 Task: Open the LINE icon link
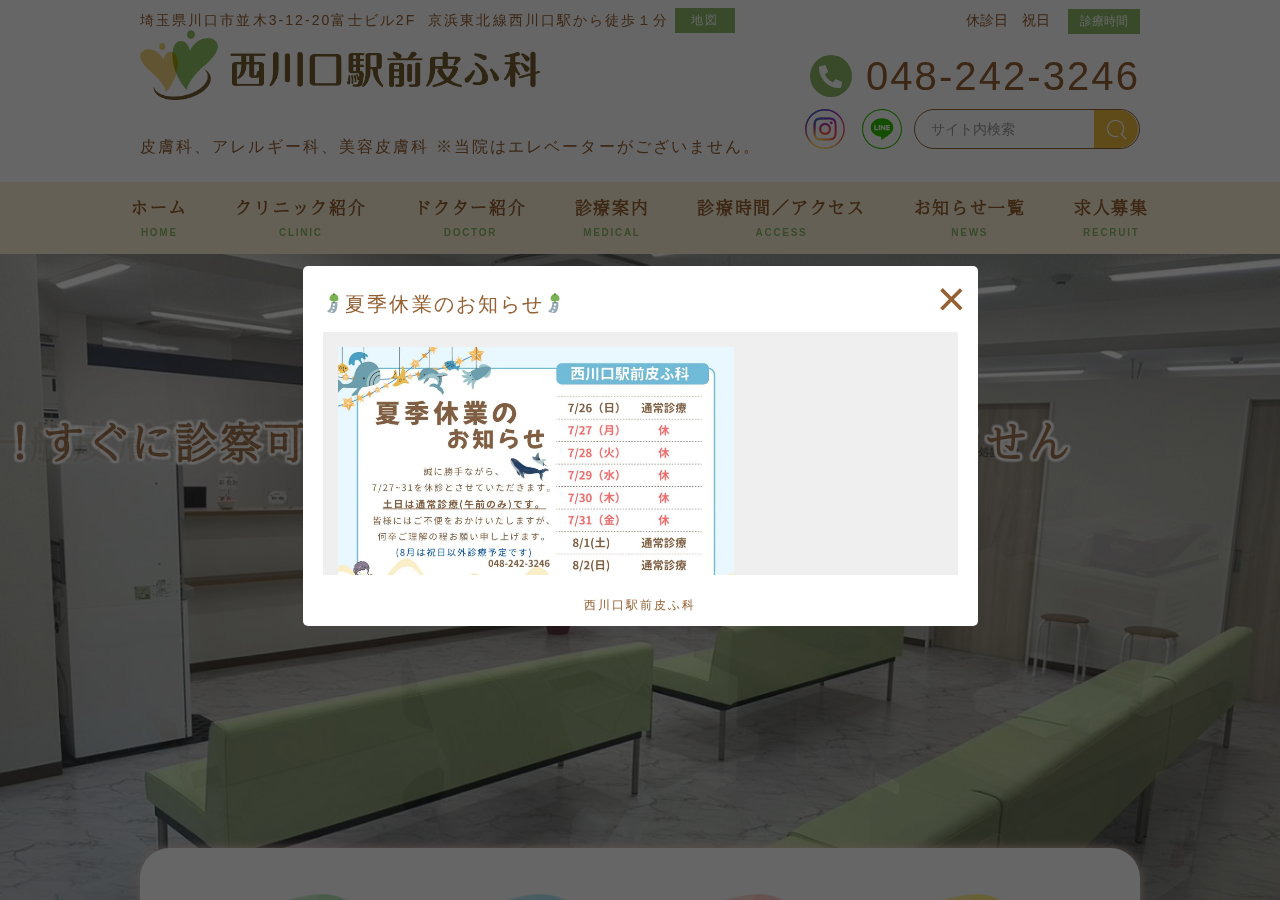tap(882, 129)
